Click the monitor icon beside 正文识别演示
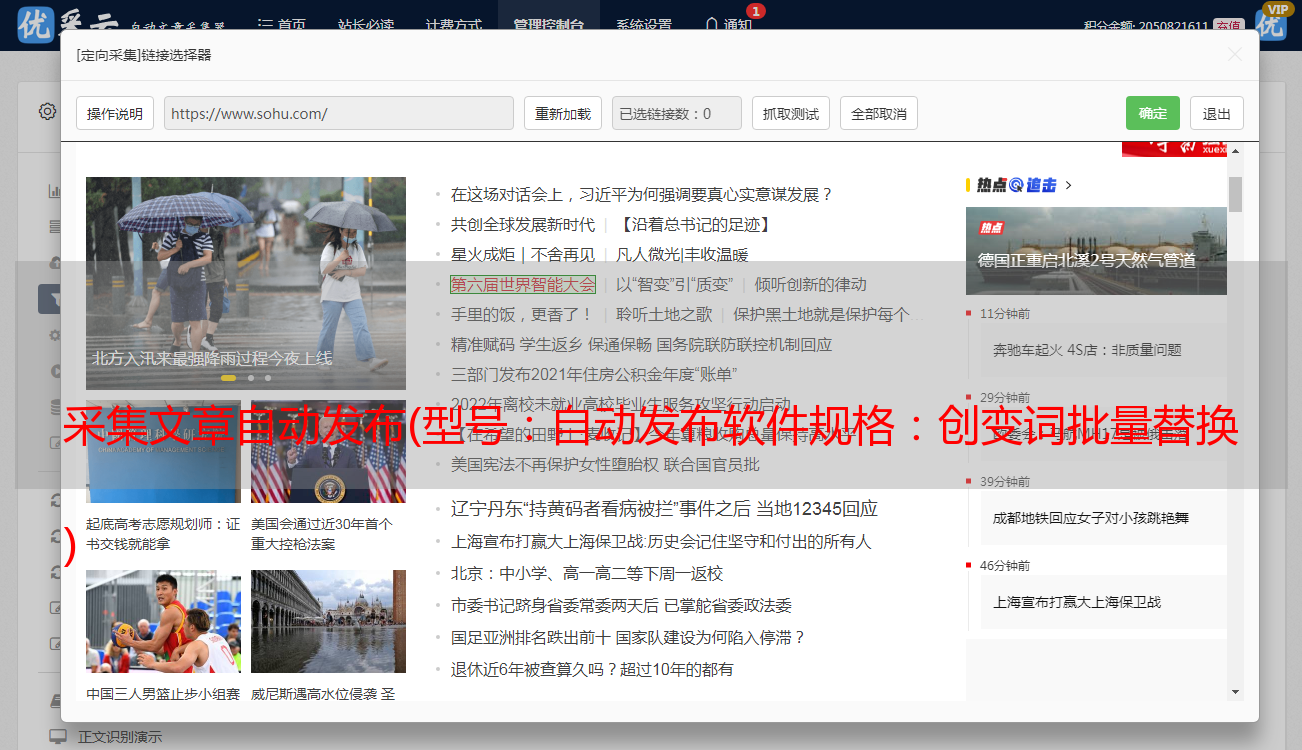 (58, 737)
